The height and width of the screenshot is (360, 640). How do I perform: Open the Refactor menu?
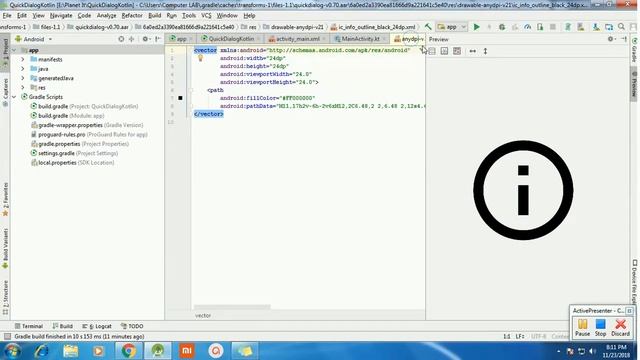[132, 16]
